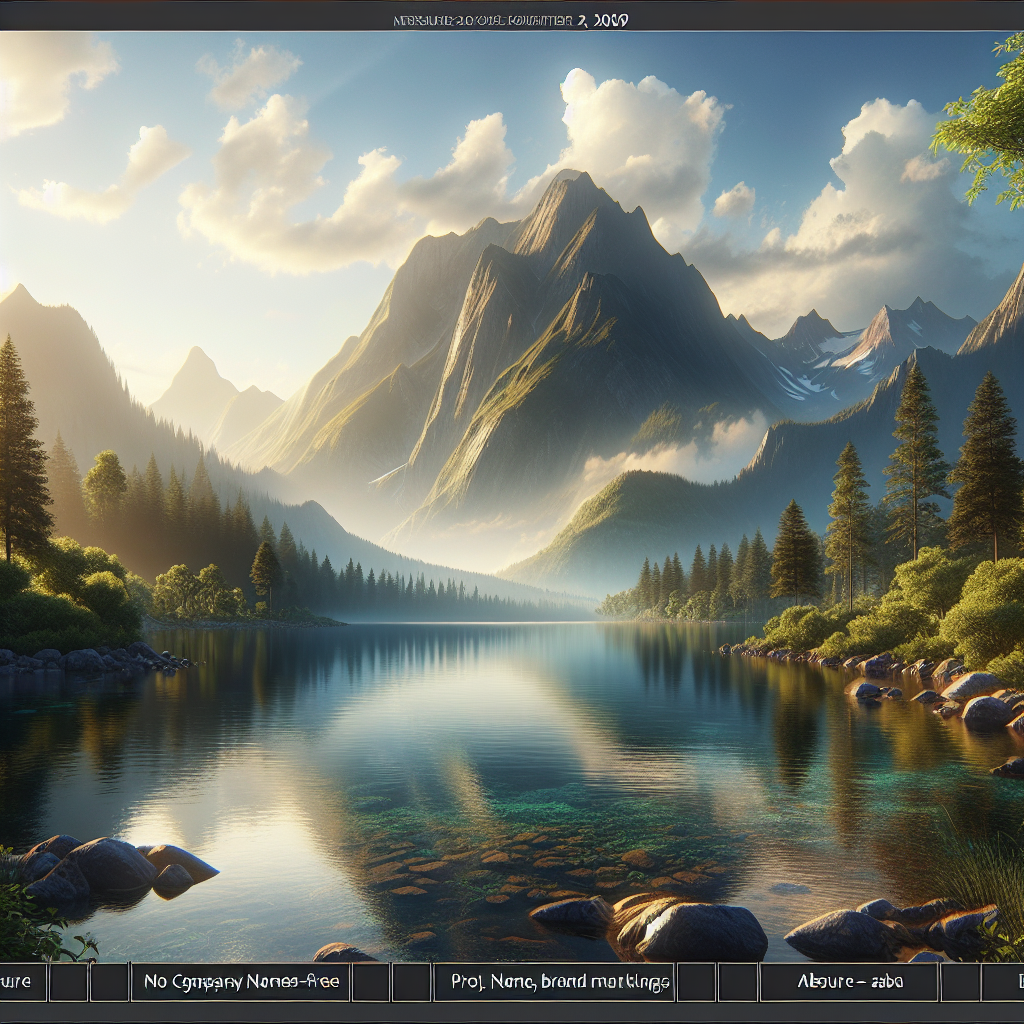Open the "Alsoure – zaba" bar item
This screenshot has width=1024, height=1024.
point(849,982)
